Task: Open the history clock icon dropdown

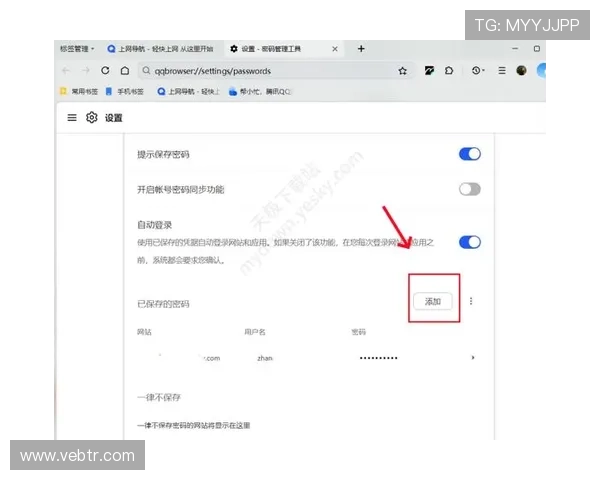Action: 478,71
